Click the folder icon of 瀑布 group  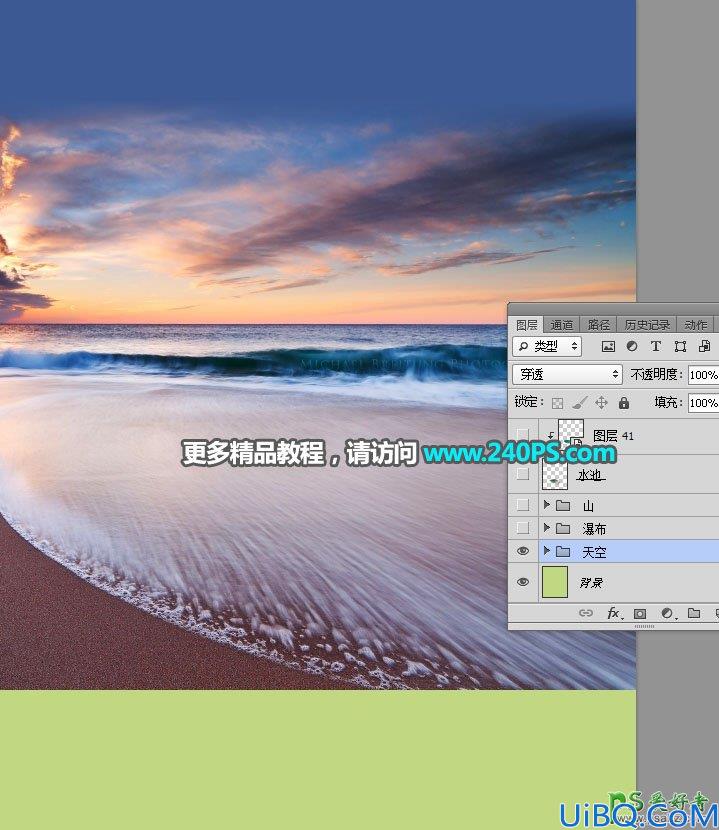pos(563,528)
